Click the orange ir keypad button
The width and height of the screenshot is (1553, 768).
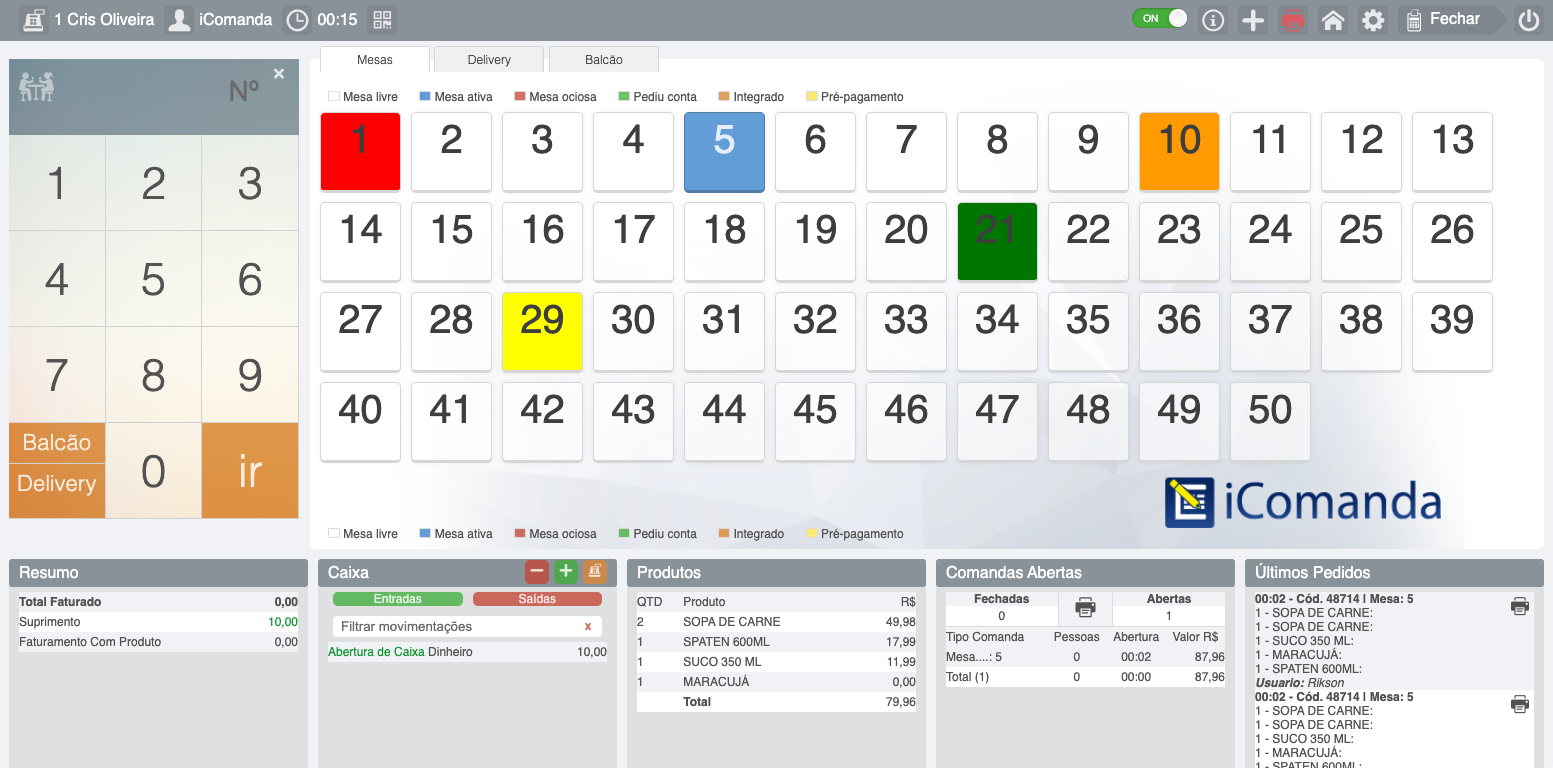click(x=250, y=471)
